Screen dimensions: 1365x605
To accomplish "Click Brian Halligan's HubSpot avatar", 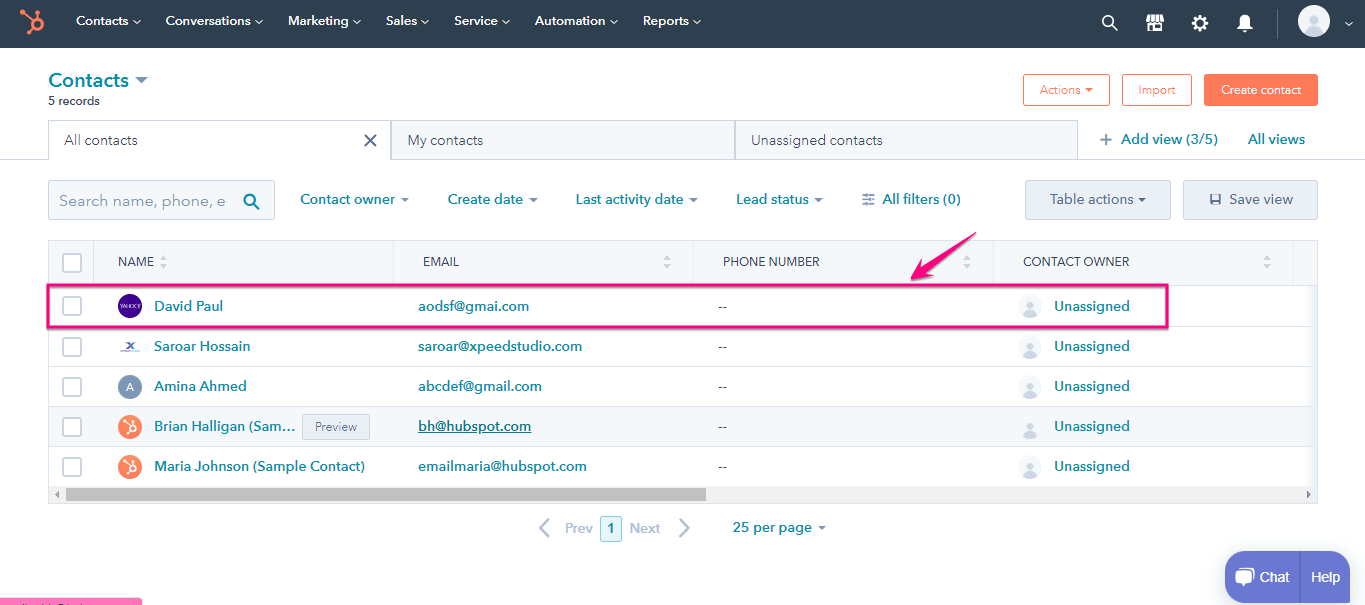I will pos(130,426).
